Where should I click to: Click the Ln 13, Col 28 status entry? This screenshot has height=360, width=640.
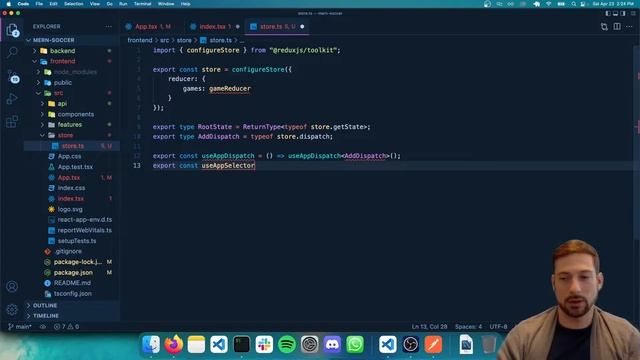point(429,327)
